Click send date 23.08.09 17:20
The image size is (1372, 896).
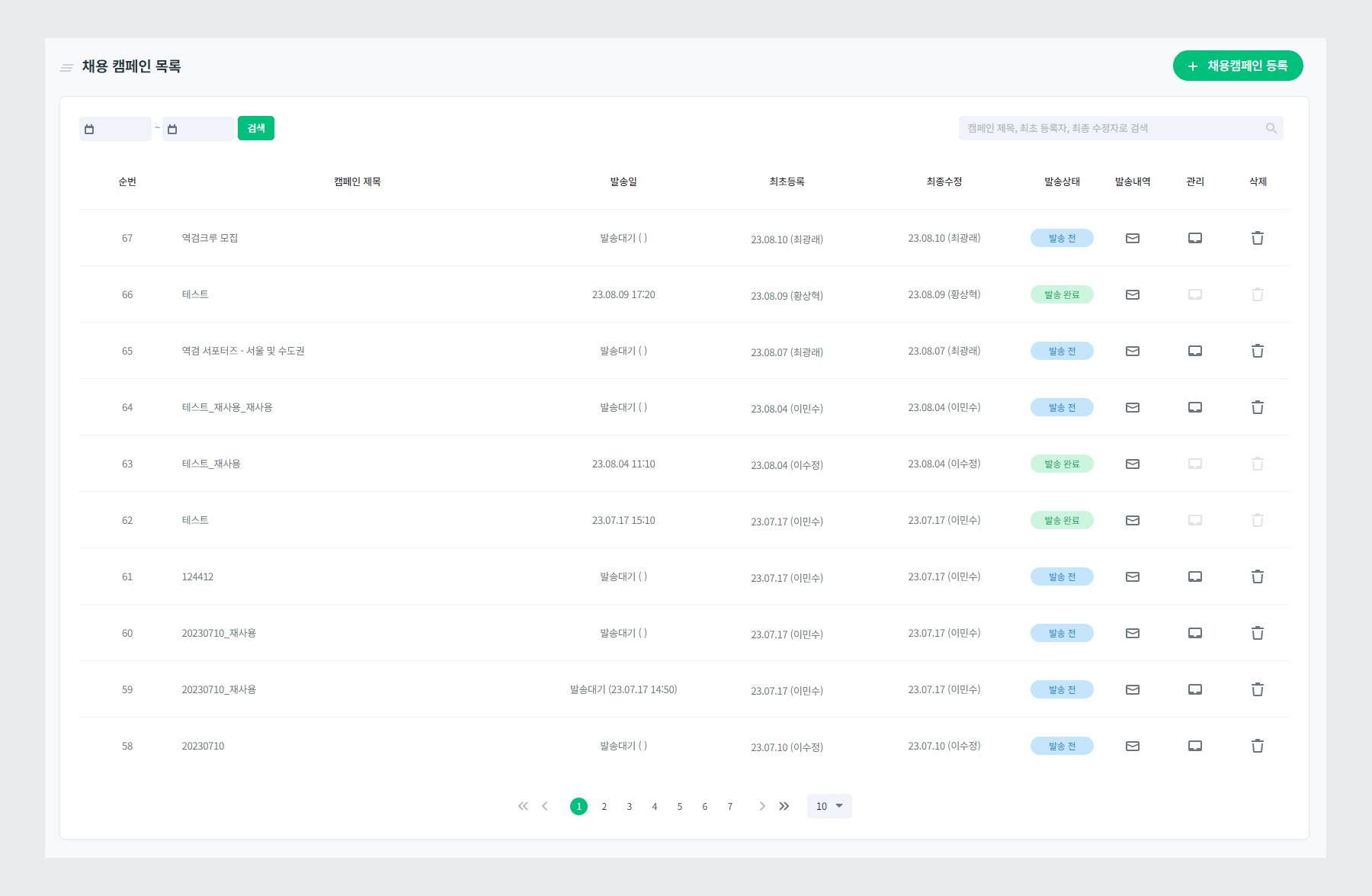pos(623,294)
